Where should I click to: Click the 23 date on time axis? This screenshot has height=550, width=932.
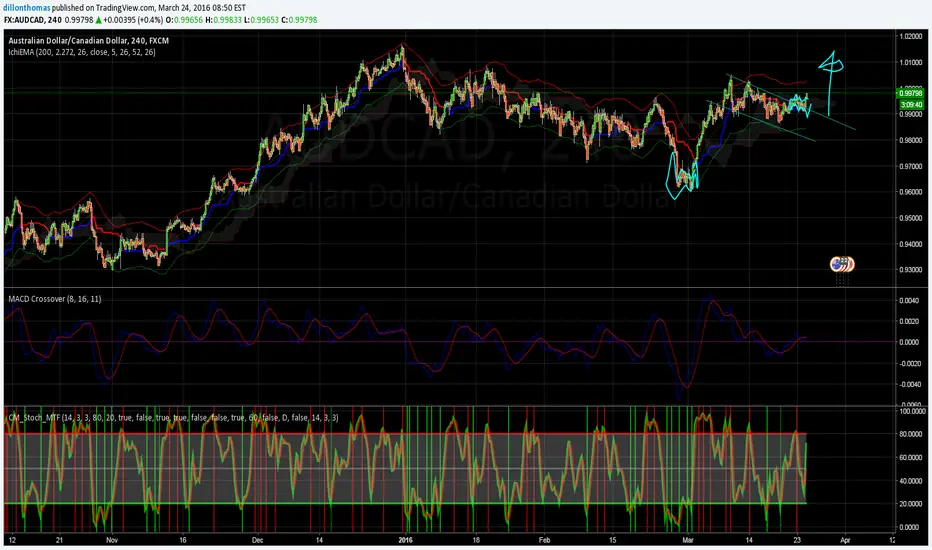(x=797, y=540)
